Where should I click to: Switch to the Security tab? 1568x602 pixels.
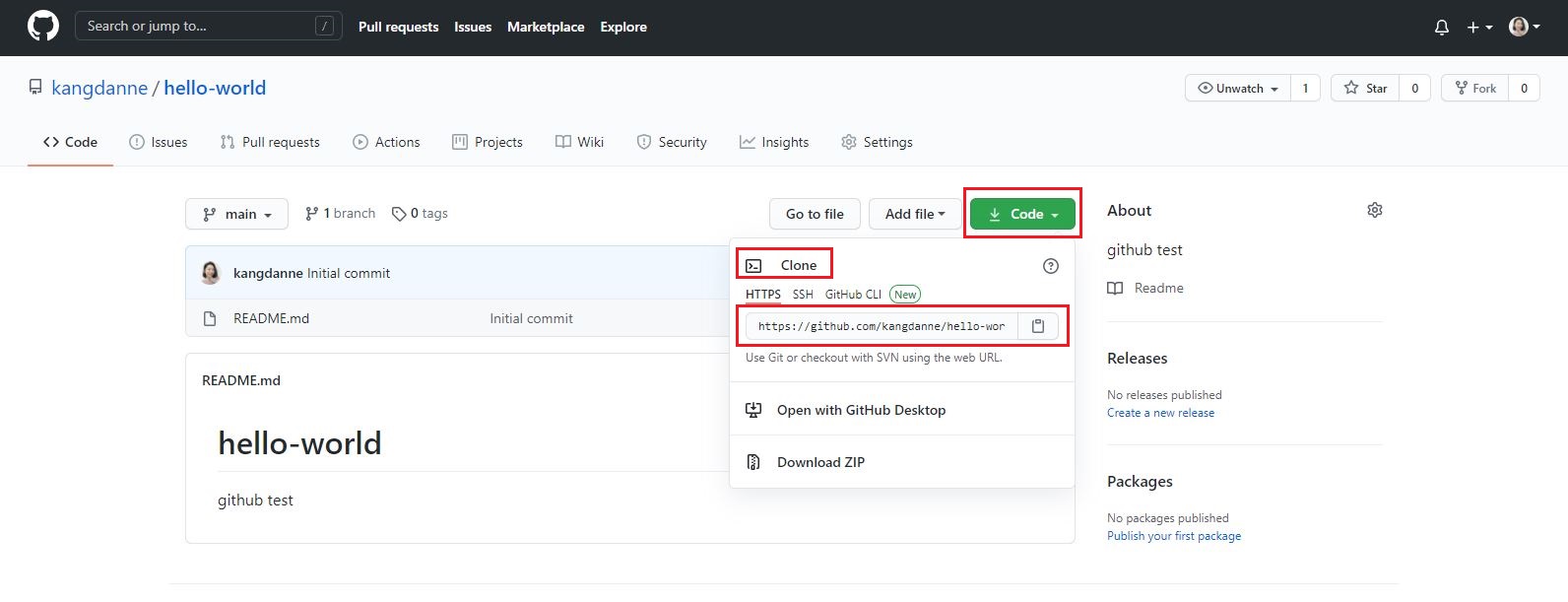[x=672, y=142]
